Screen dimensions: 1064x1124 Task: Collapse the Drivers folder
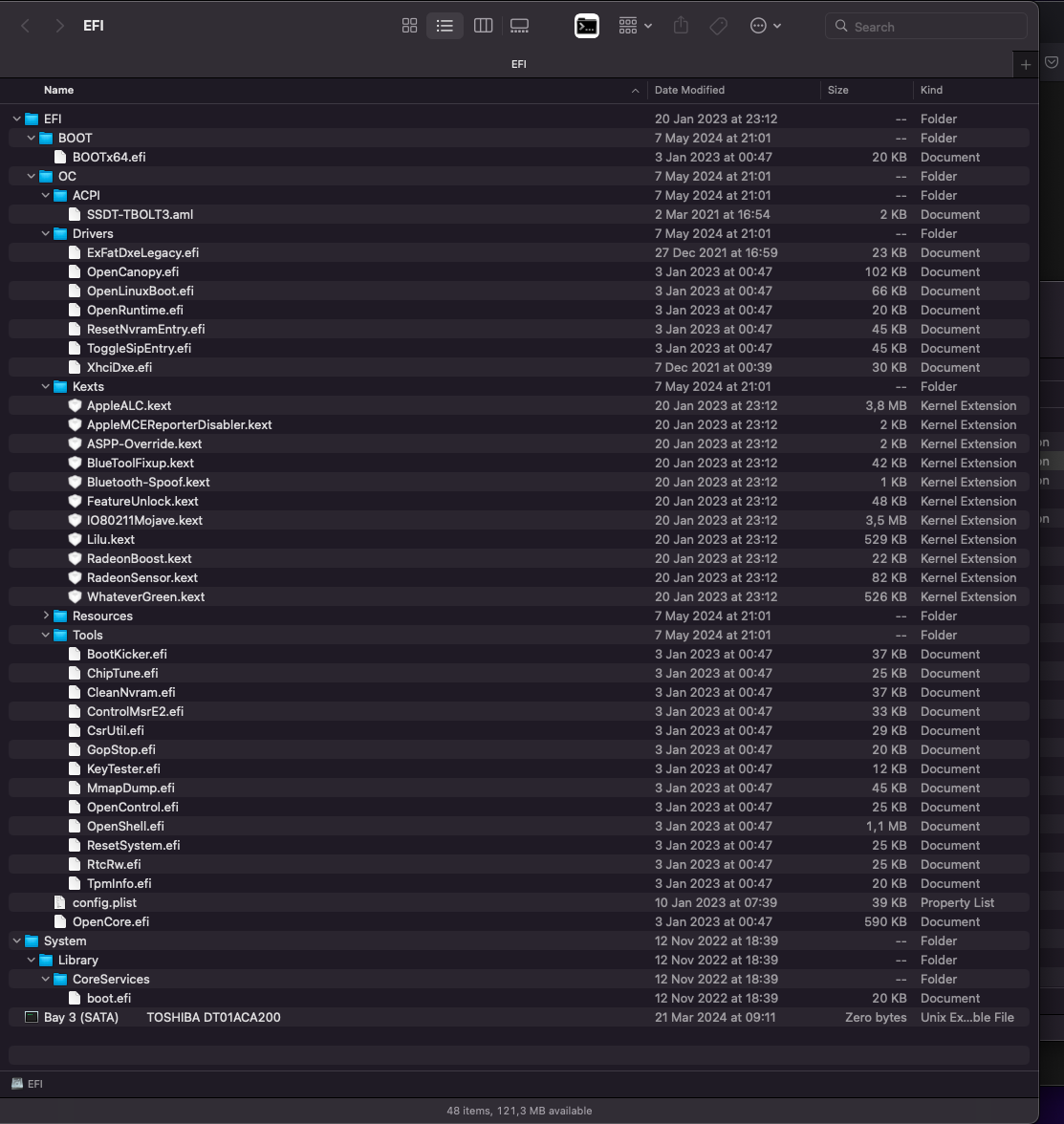(45, 233)
